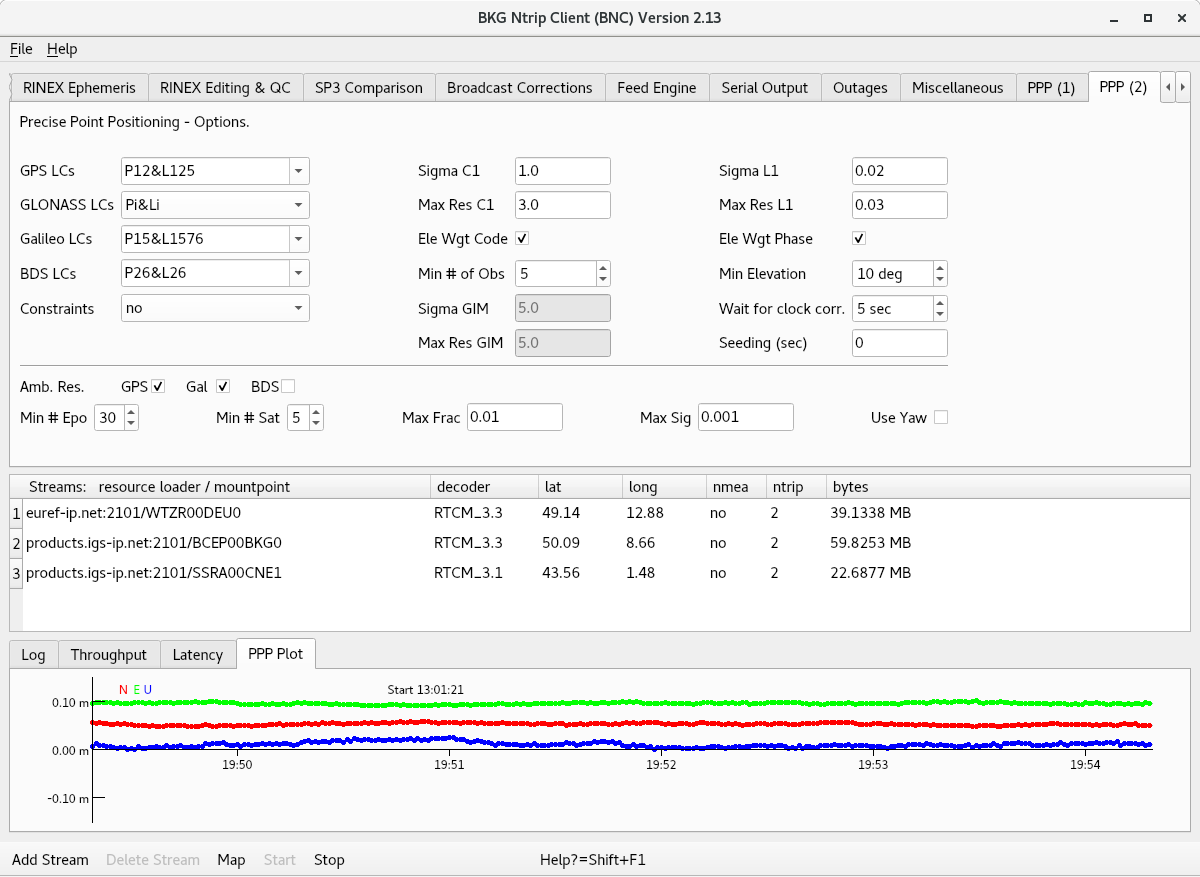The height and width of the screenshot is (877, 1200).
Task: Enable BDS ambiguity resolution checkbox
Action: 288,386
